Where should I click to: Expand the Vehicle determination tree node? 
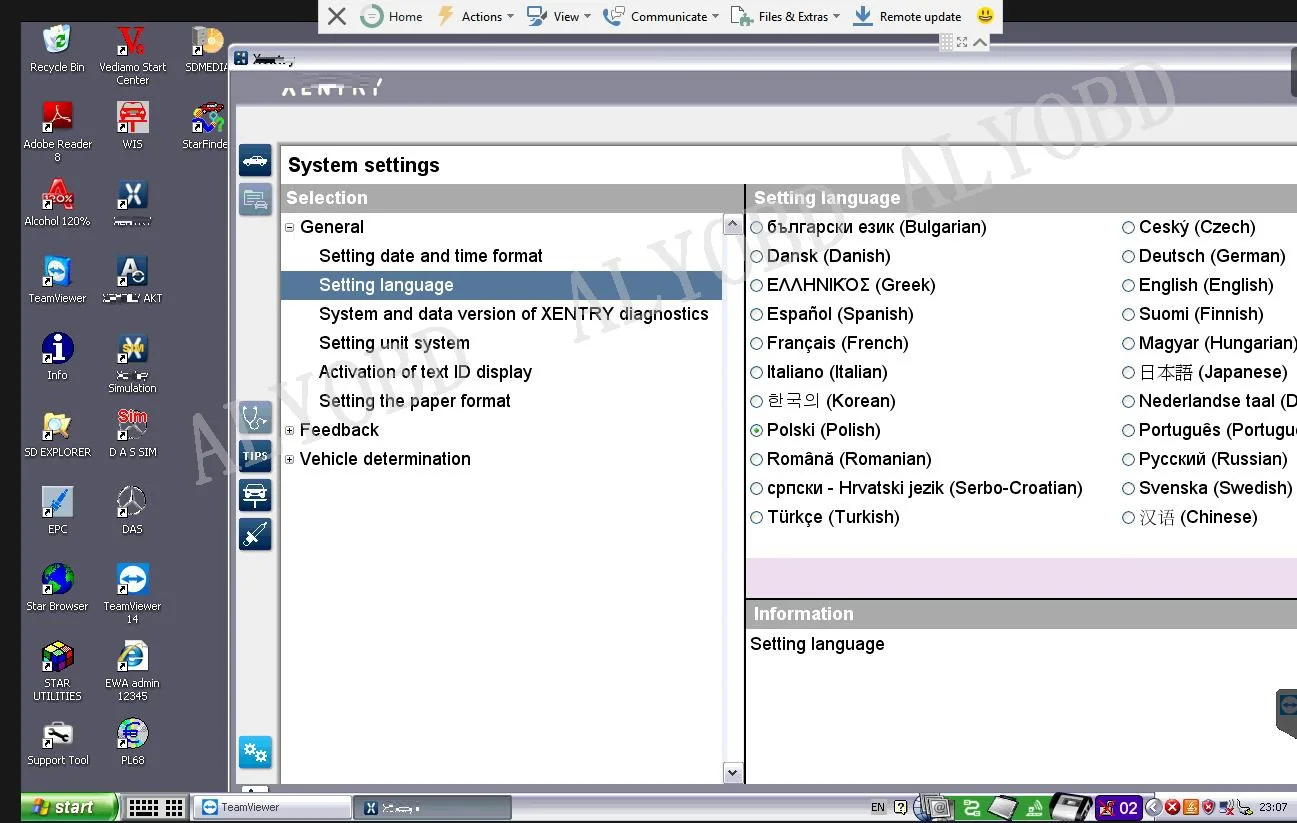pyautogui.click(x=290, y=459)
